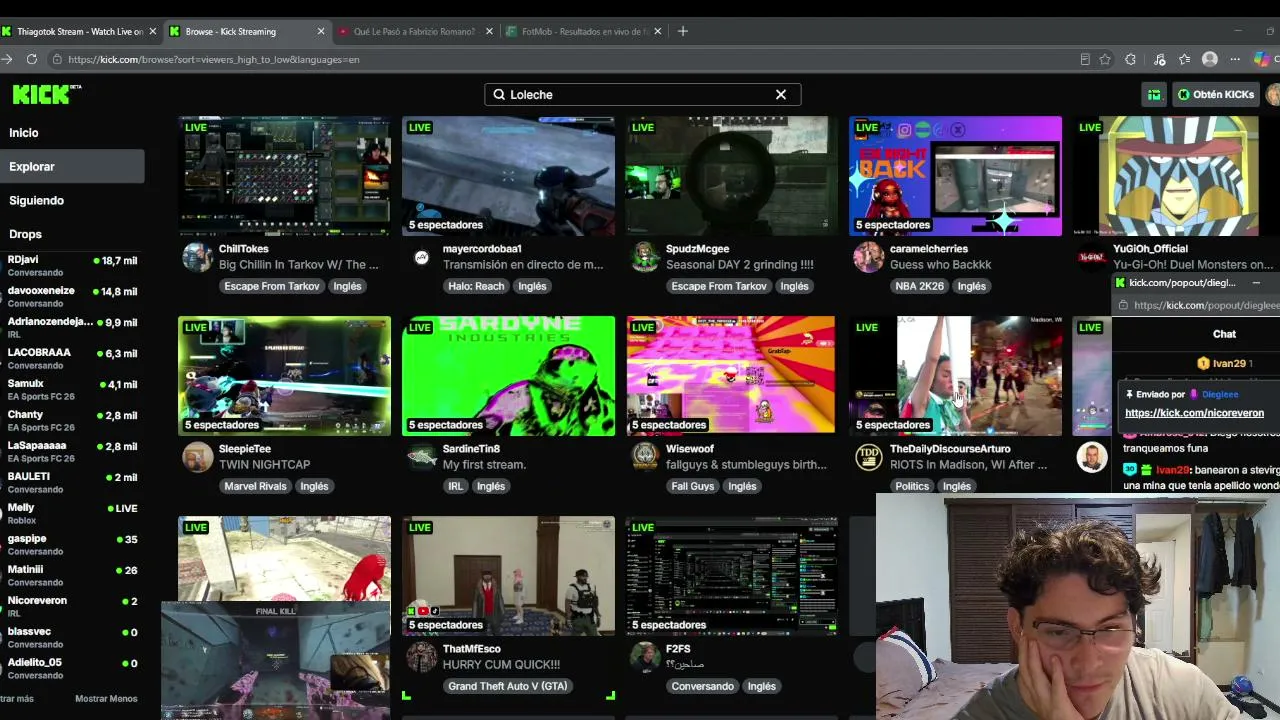The image size is (1280, 720).
Task: Click mayercordobaa1 channel avatar
Action: pyautogui.click(x=421, y=258)
